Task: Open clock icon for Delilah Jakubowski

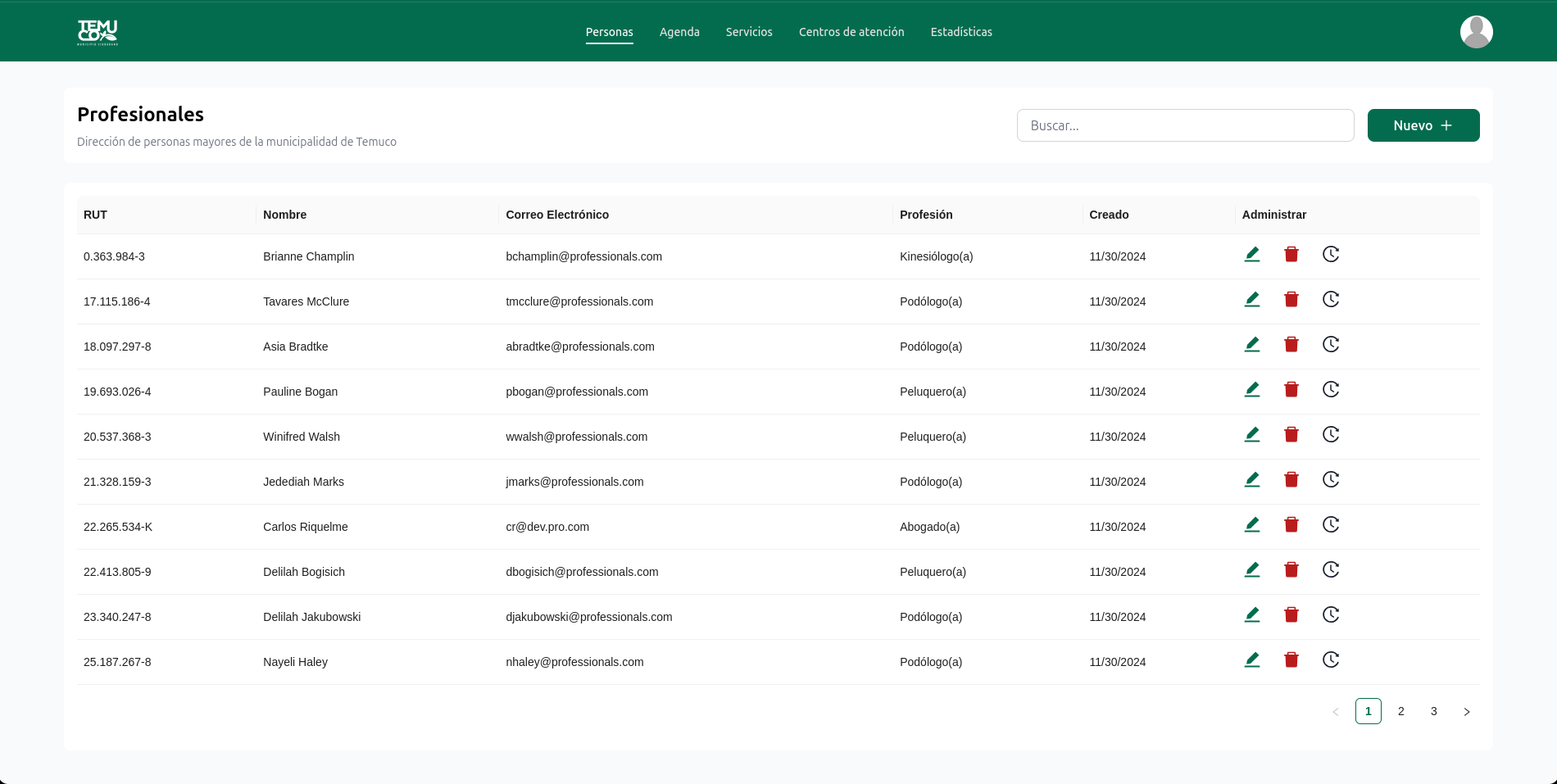Action: 1331,615
